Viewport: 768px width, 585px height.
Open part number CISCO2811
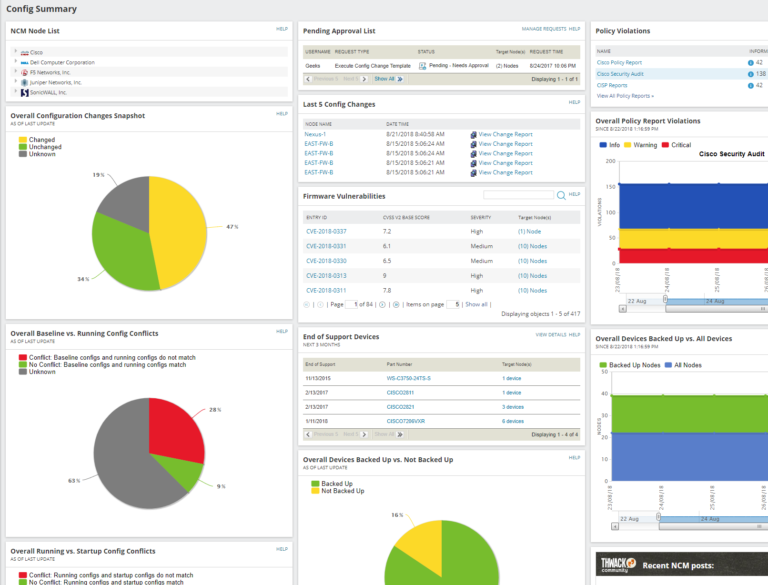coord(400,392)
